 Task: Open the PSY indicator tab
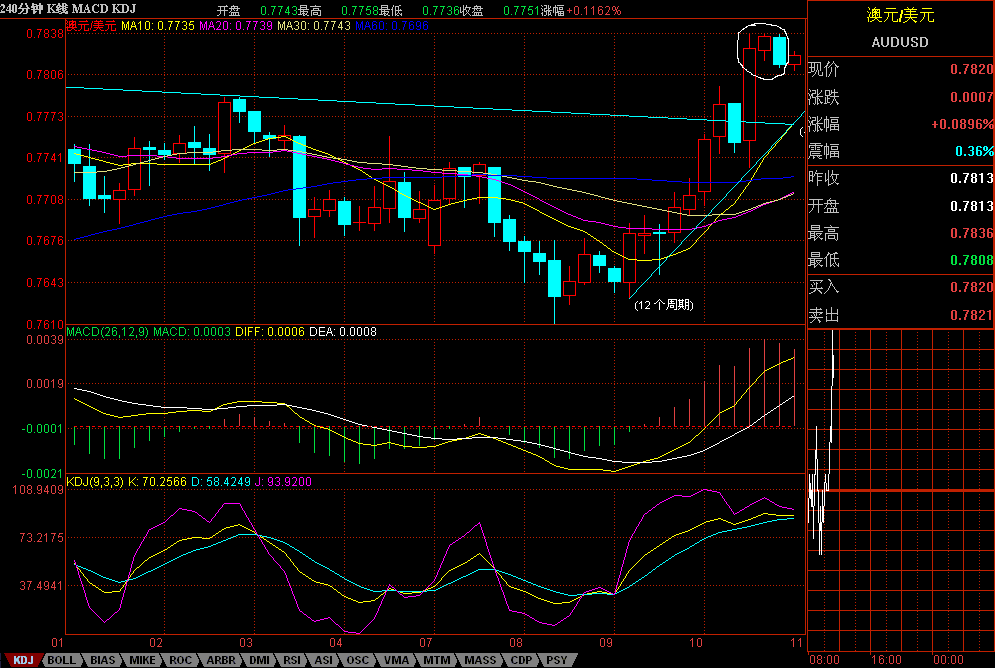[555, 660]
